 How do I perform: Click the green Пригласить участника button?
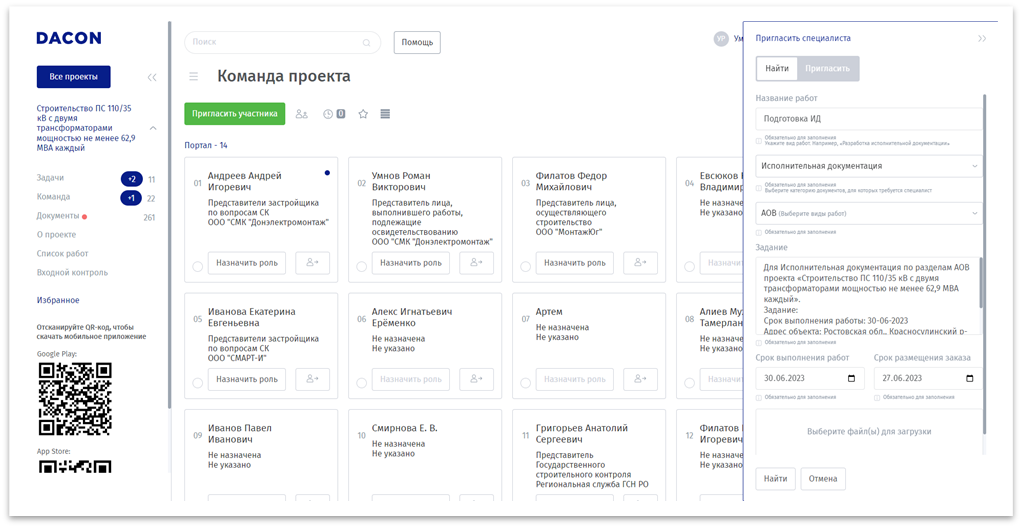[234, 114]
